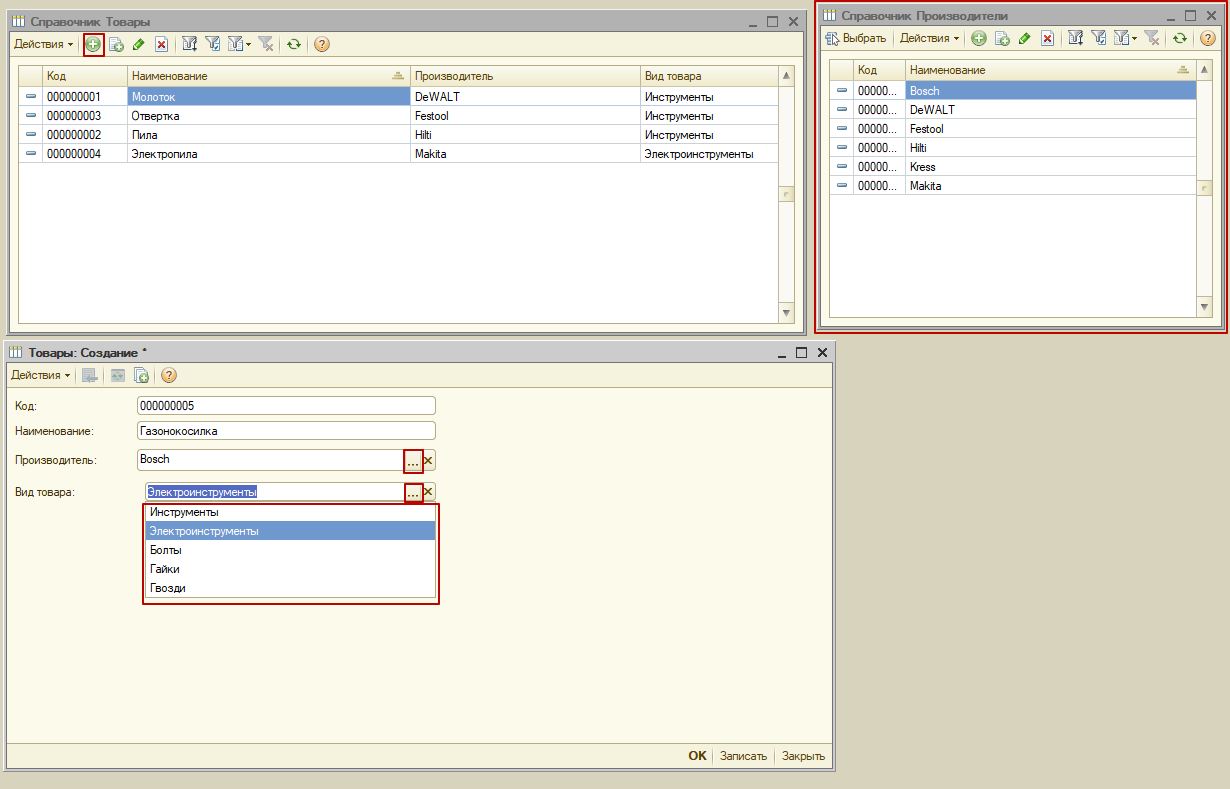Edit item pencil icon in Товары toolbar
1230x789 pixels.
138,44
